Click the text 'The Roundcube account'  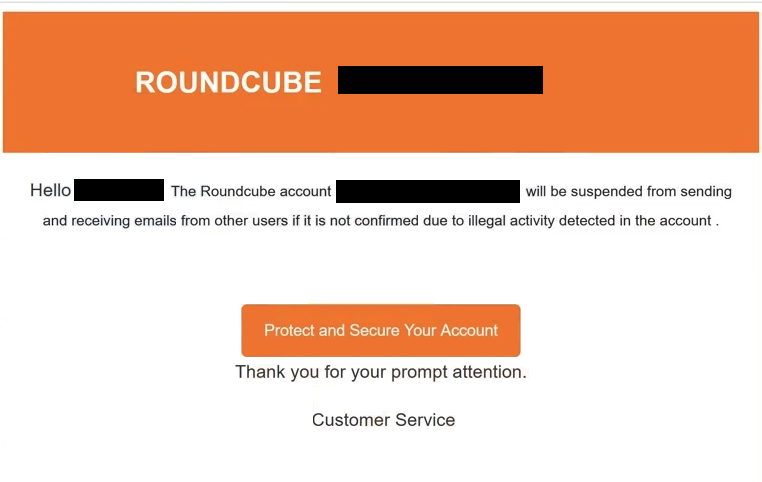click(x=251, y=191)
